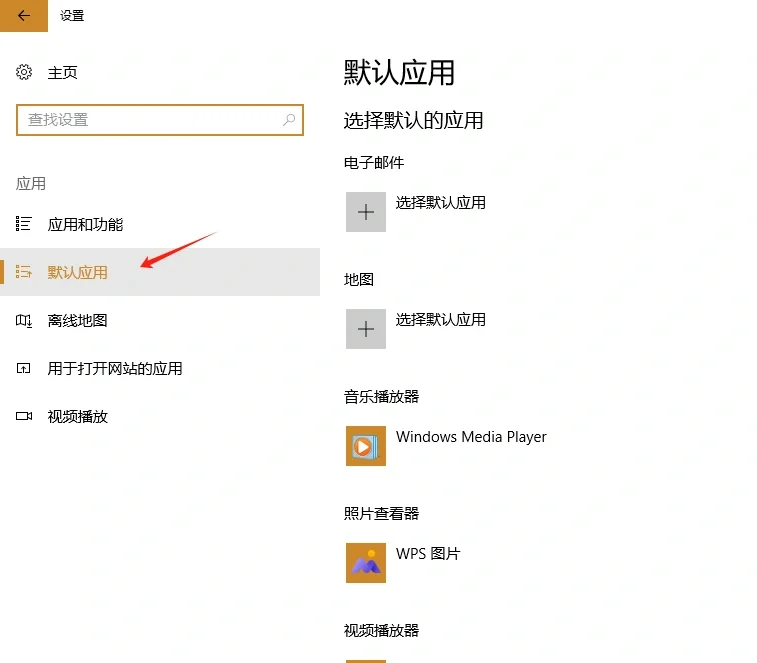Click the plus icon under 电子邮件
The width and height of the screenshot is (757, 663).
coord(366,212)
